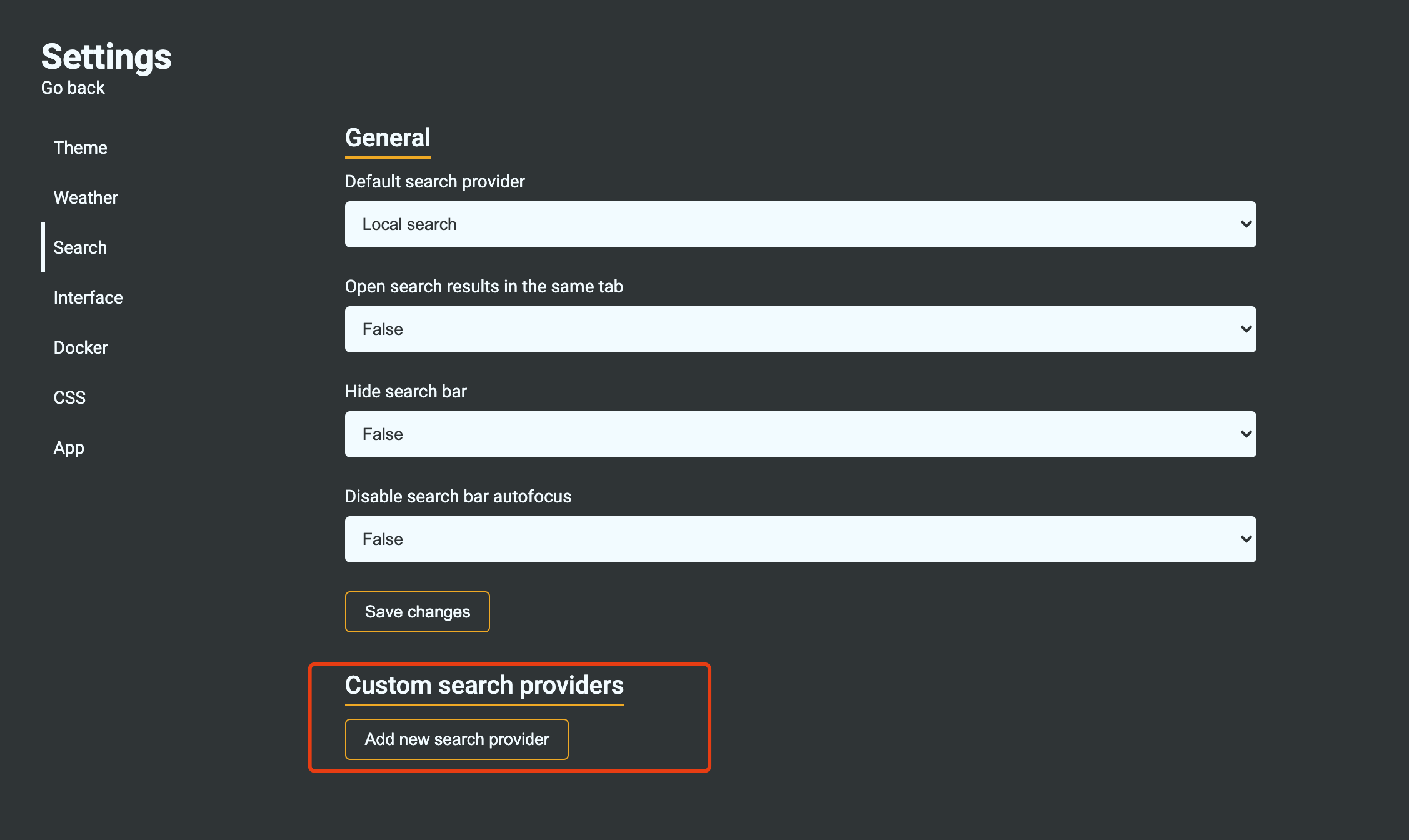Select the App settings tab
This screenshot has width=1409, height=840.
(x=69, y=447)
